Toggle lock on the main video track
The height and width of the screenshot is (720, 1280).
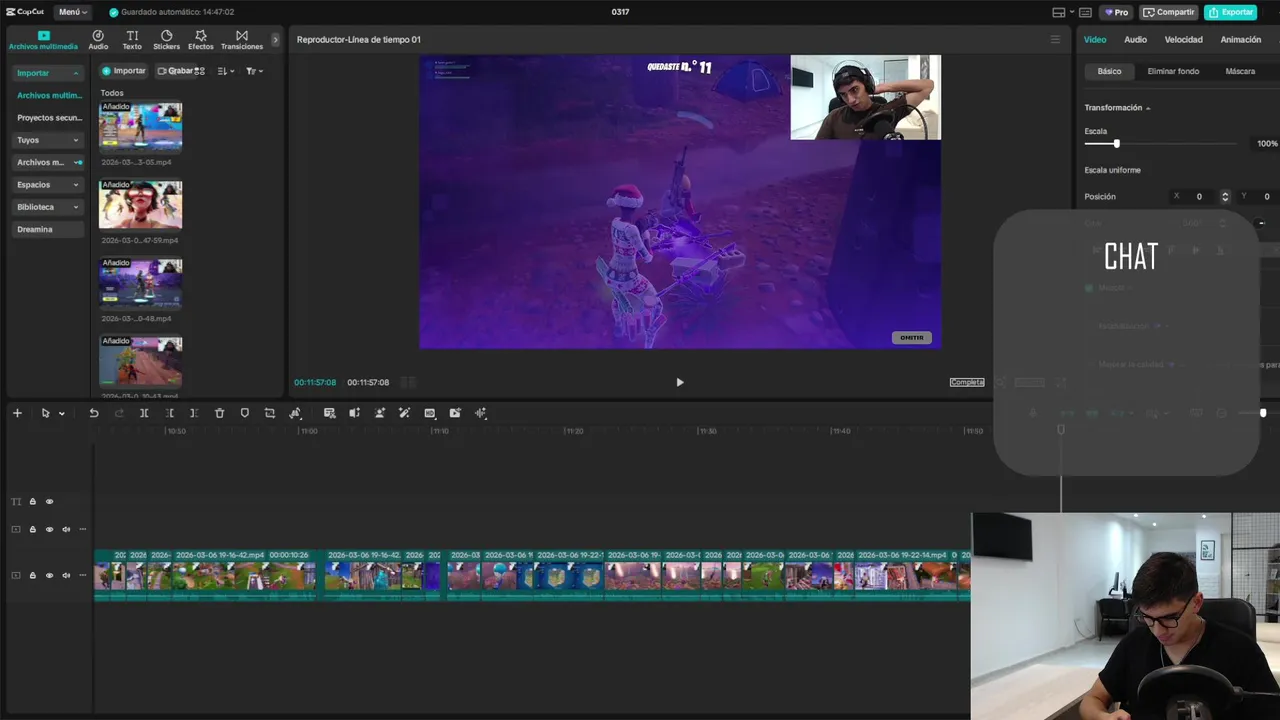pos(32,575)
